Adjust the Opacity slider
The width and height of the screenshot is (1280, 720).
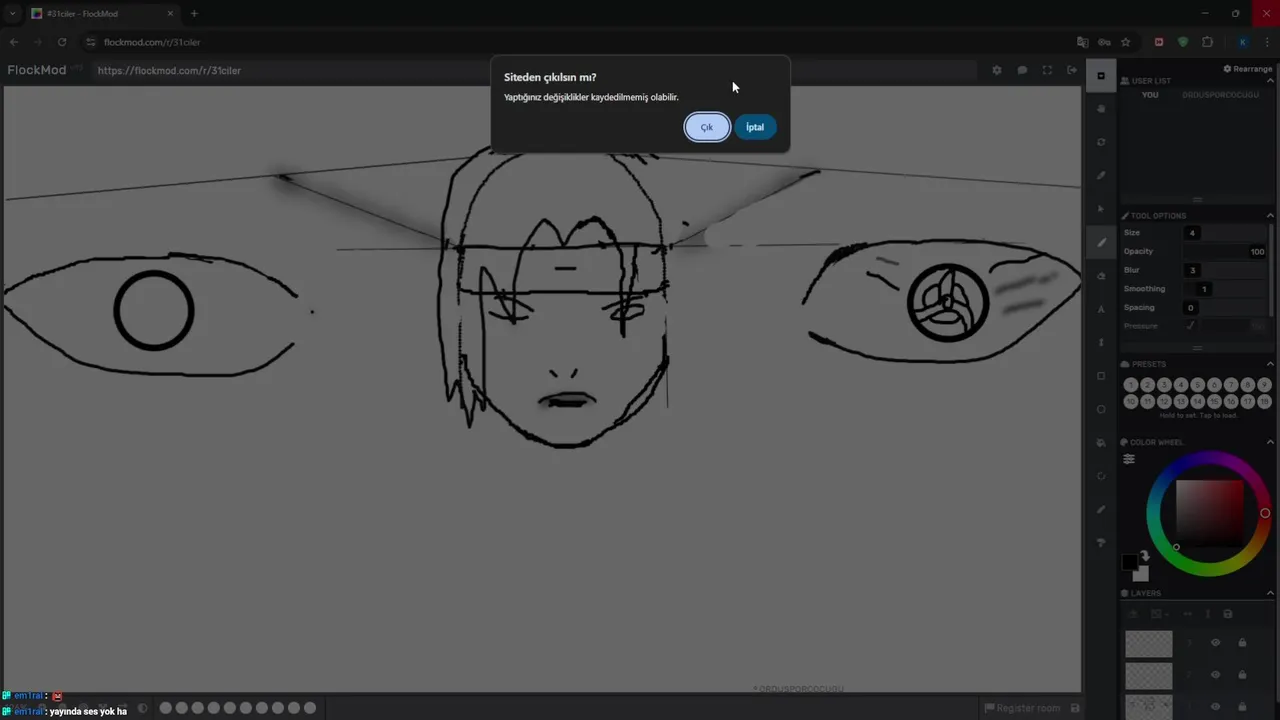[1225, 251]
